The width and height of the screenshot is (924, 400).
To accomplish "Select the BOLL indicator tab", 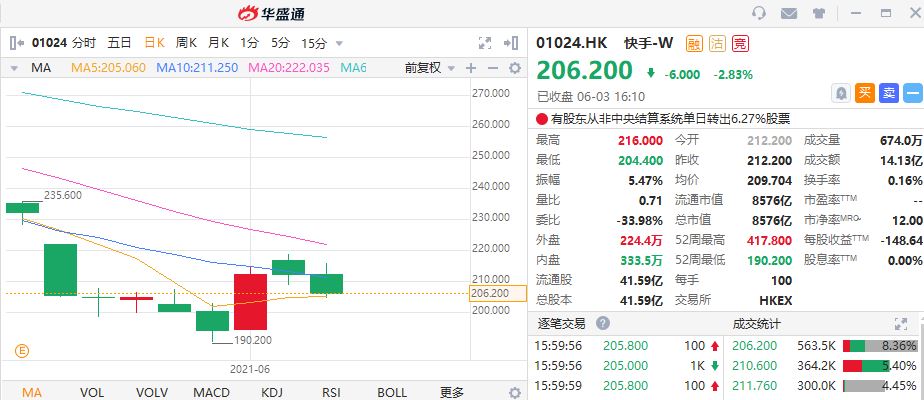I will pos(392,392).
